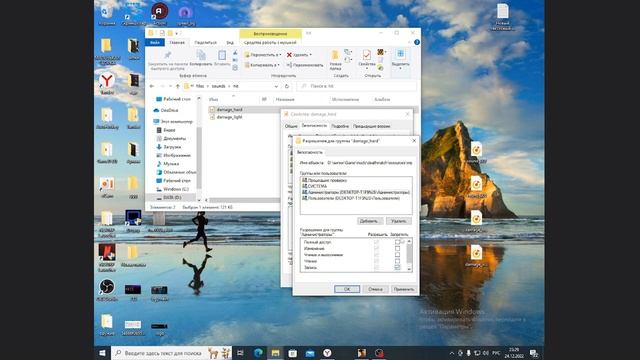Open Выделить dropdown arrow in ribbon
640x360 pixels.
coord(400,68)
